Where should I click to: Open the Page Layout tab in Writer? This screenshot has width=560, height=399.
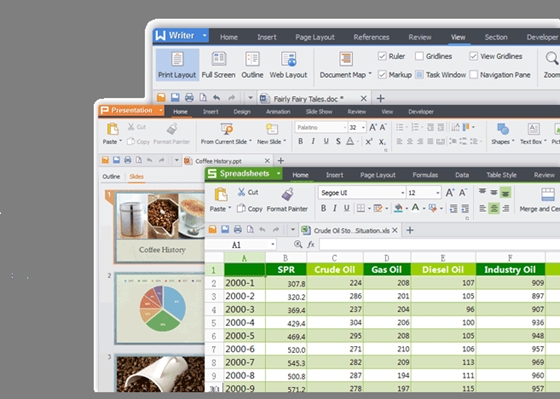coord(315,37)
